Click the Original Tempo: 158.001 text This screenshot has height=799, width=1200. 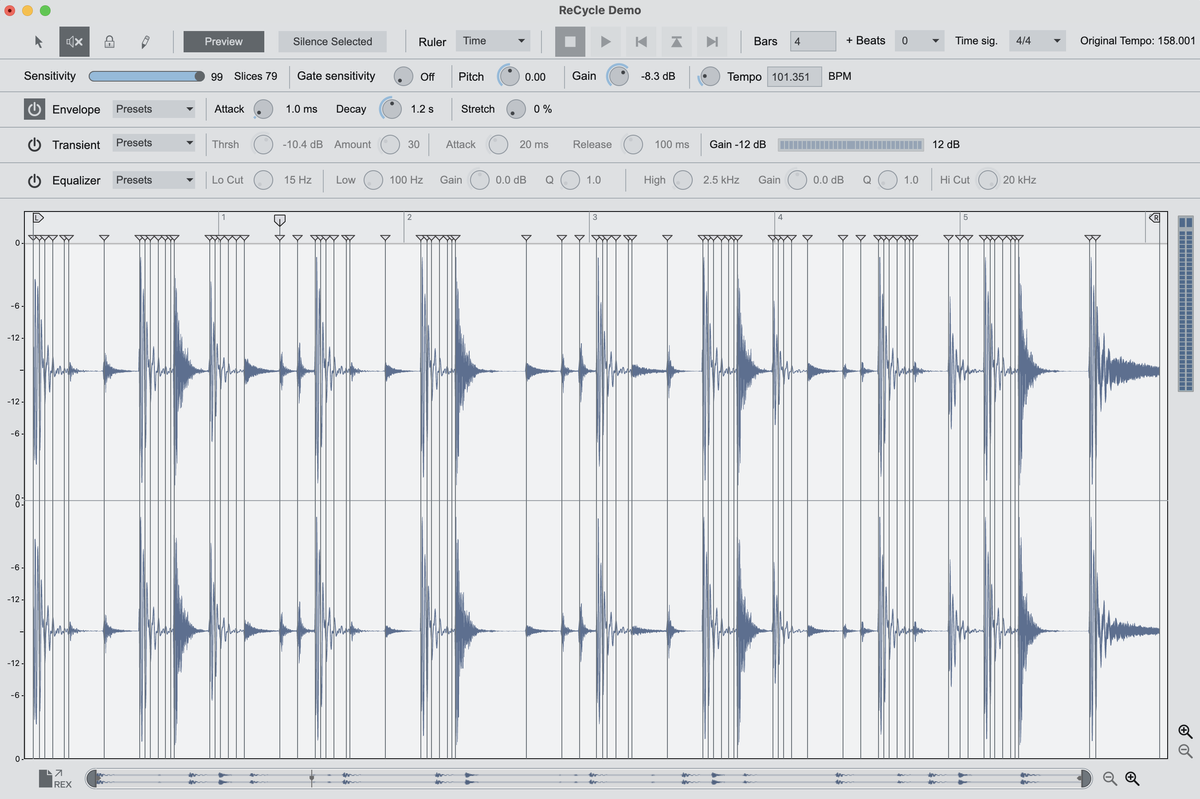[x=1137, y=41]
